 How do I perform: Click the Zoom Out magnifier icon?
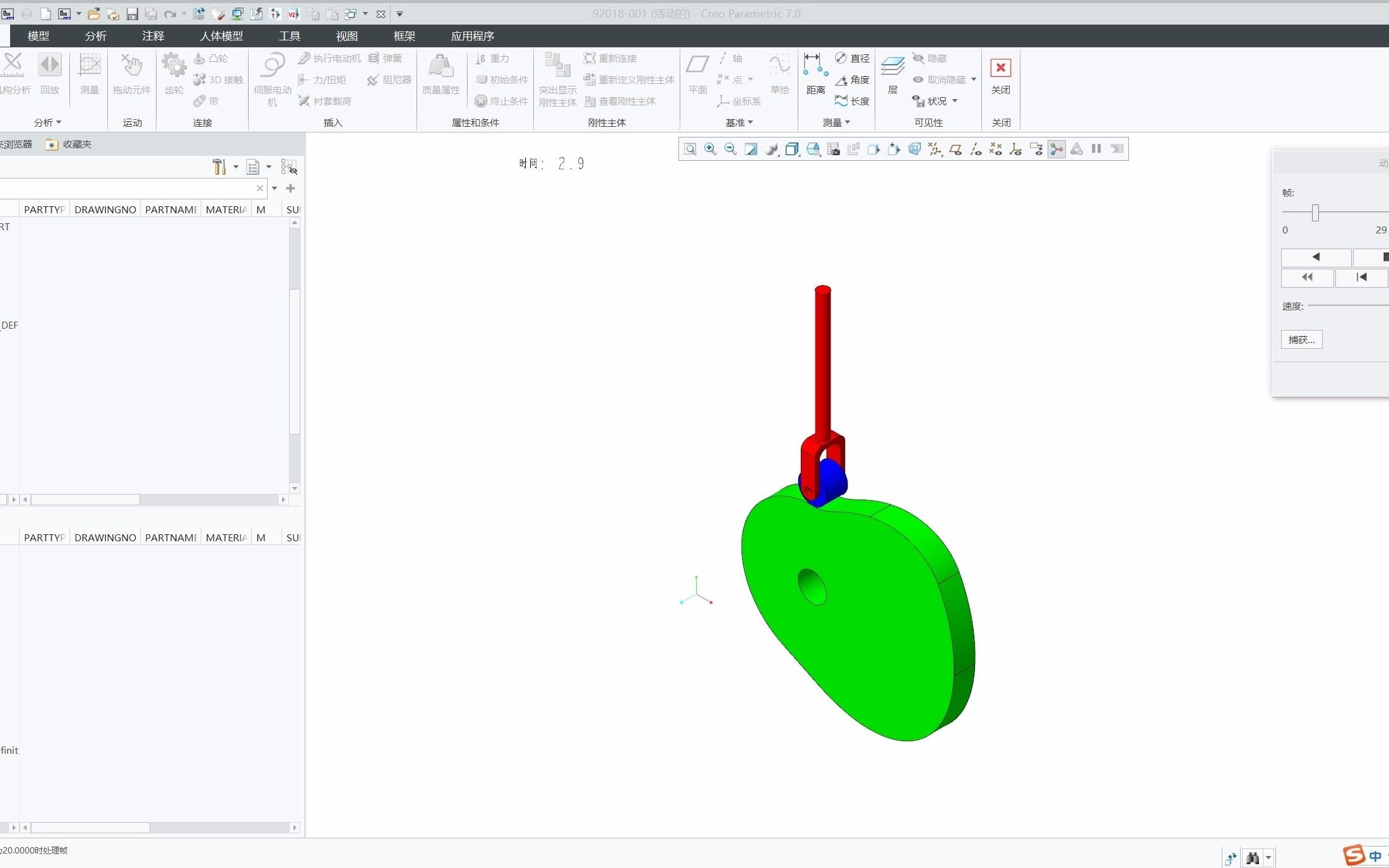[x=730, y=149]
